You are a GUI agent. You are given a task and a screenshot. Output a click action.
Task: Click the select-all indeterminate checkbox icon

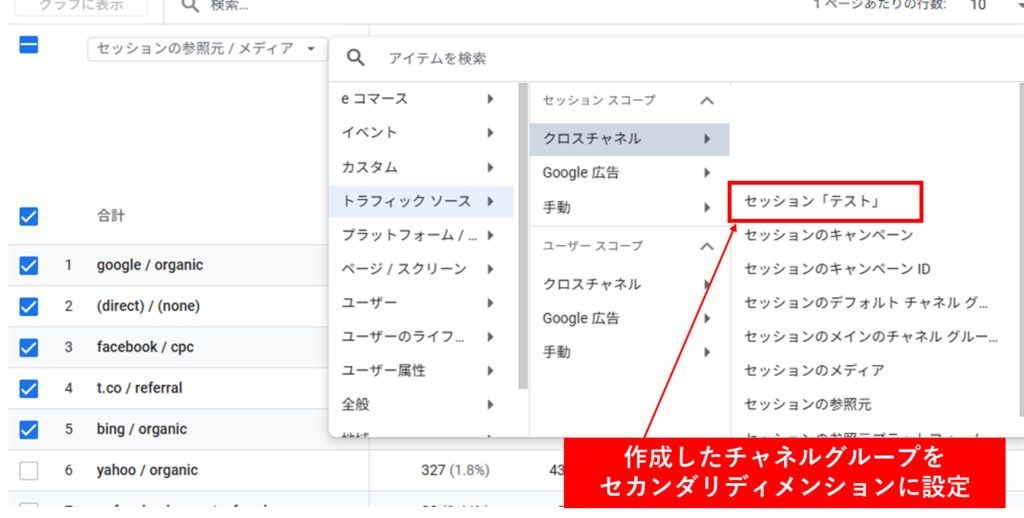(x=29, y=45)
